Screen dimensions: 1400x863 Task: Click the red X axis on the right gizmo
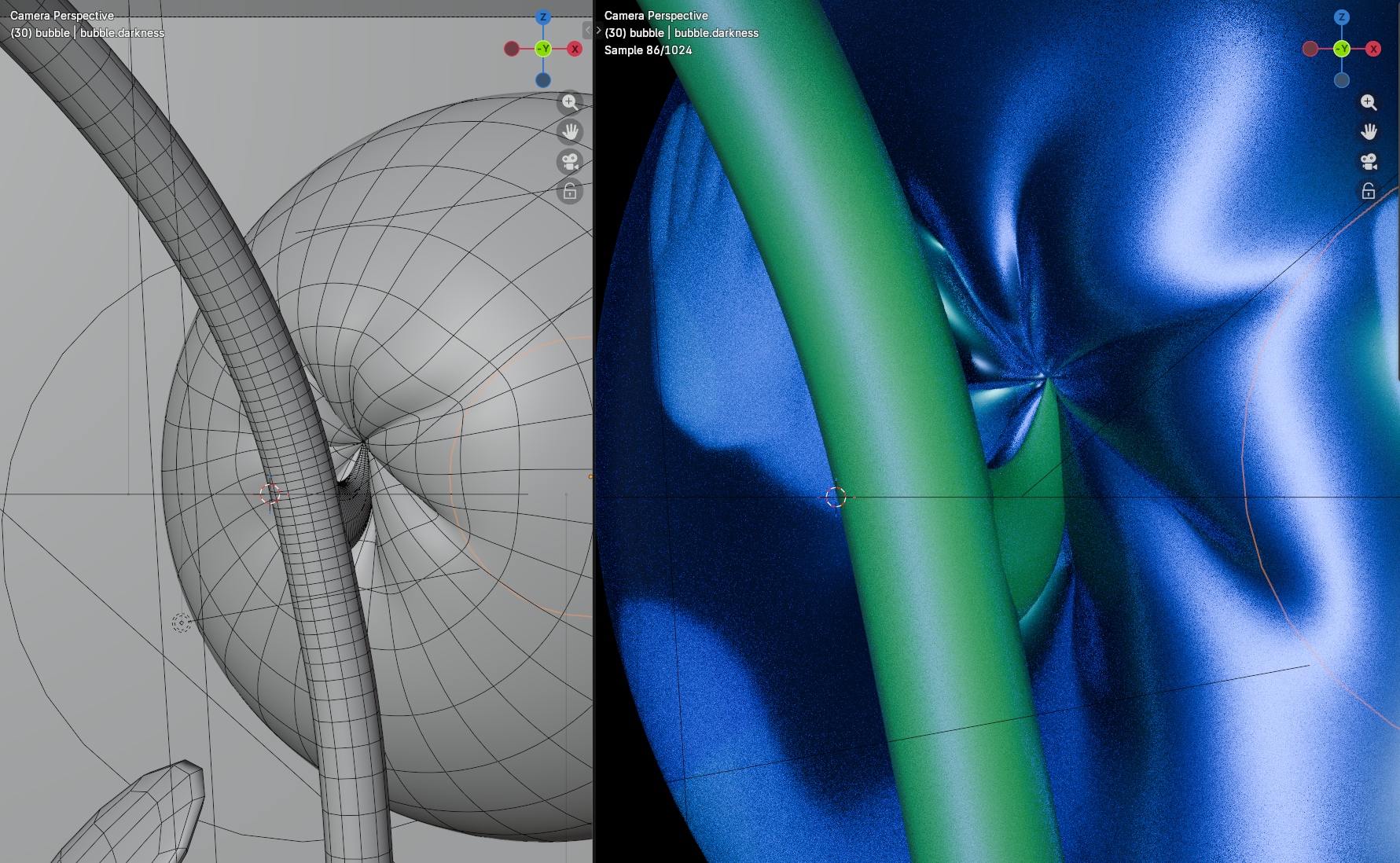[1373, 49]
